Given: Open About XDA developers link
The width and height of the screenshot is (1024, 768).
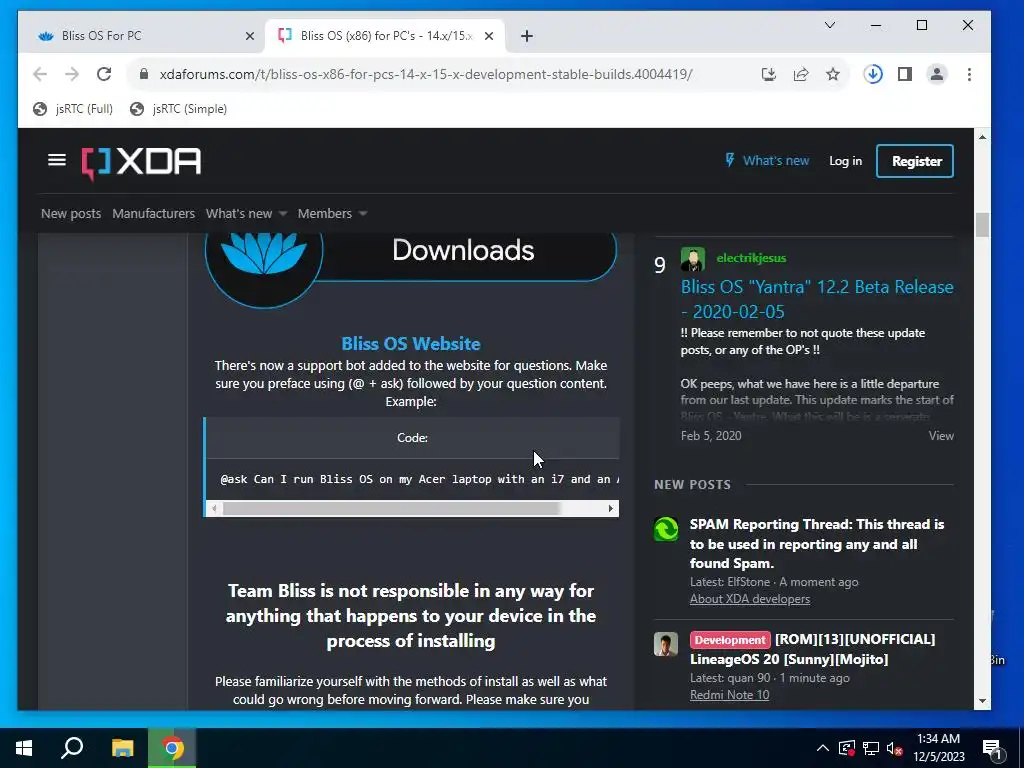Looking at the screenshot, I should 750,599.
